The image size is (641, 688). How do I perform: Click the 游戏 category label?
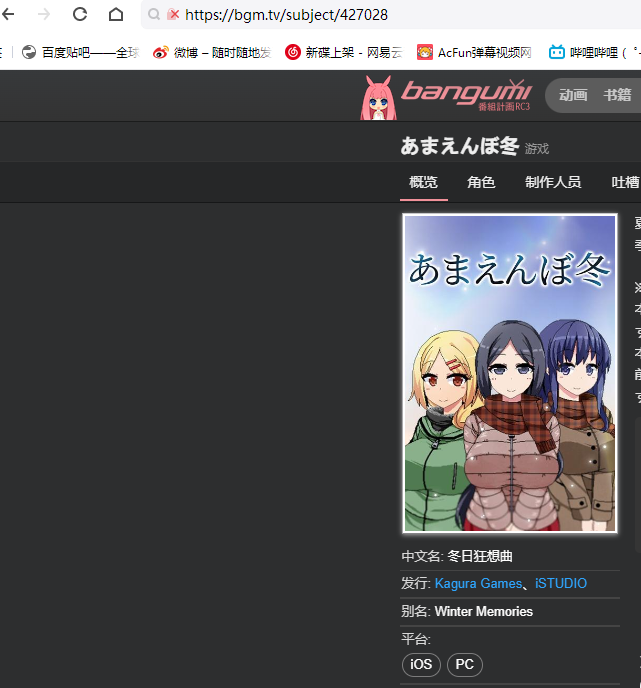point(537,149)
